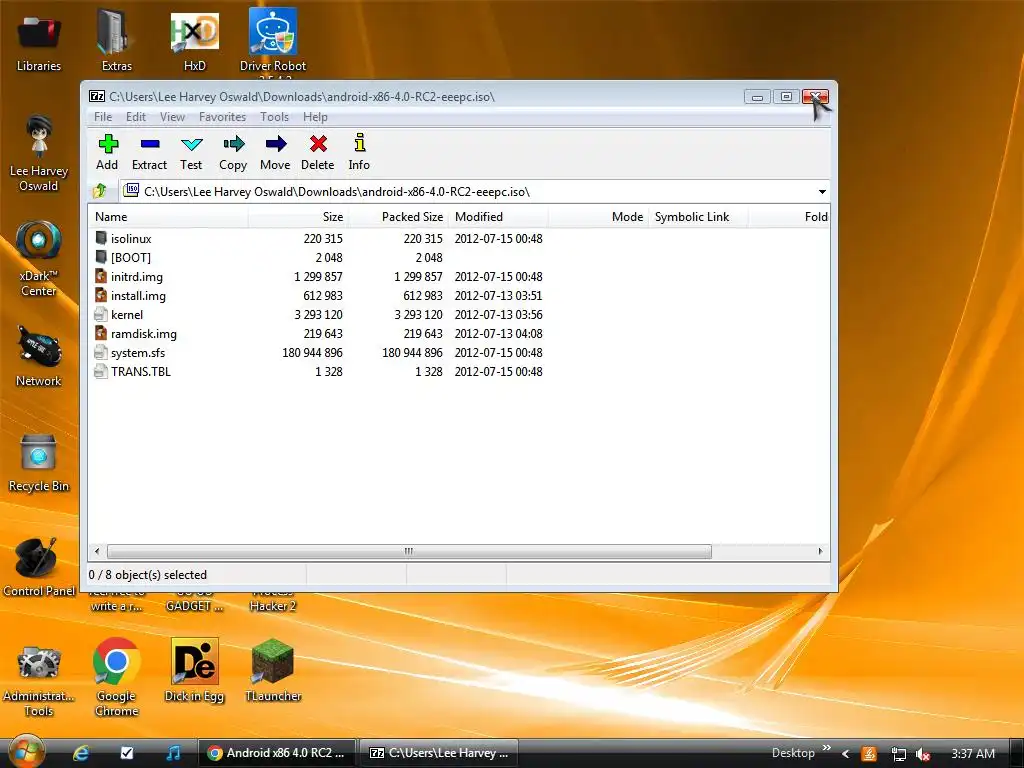Open the Extras desktop icon

116,40
